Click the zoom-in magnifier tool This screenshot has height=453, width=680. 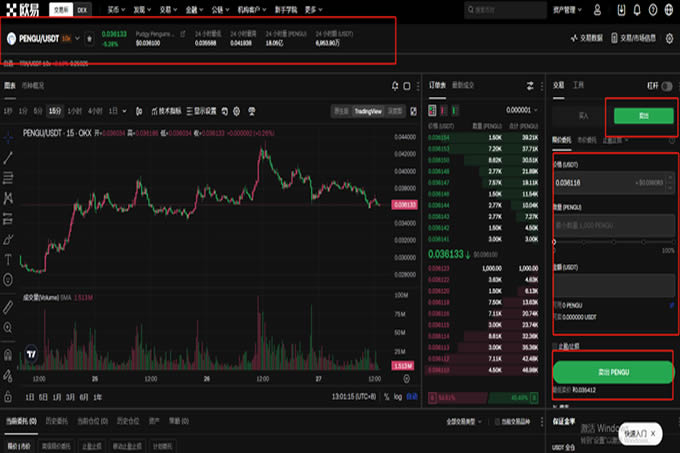click(x=8, y=327)
